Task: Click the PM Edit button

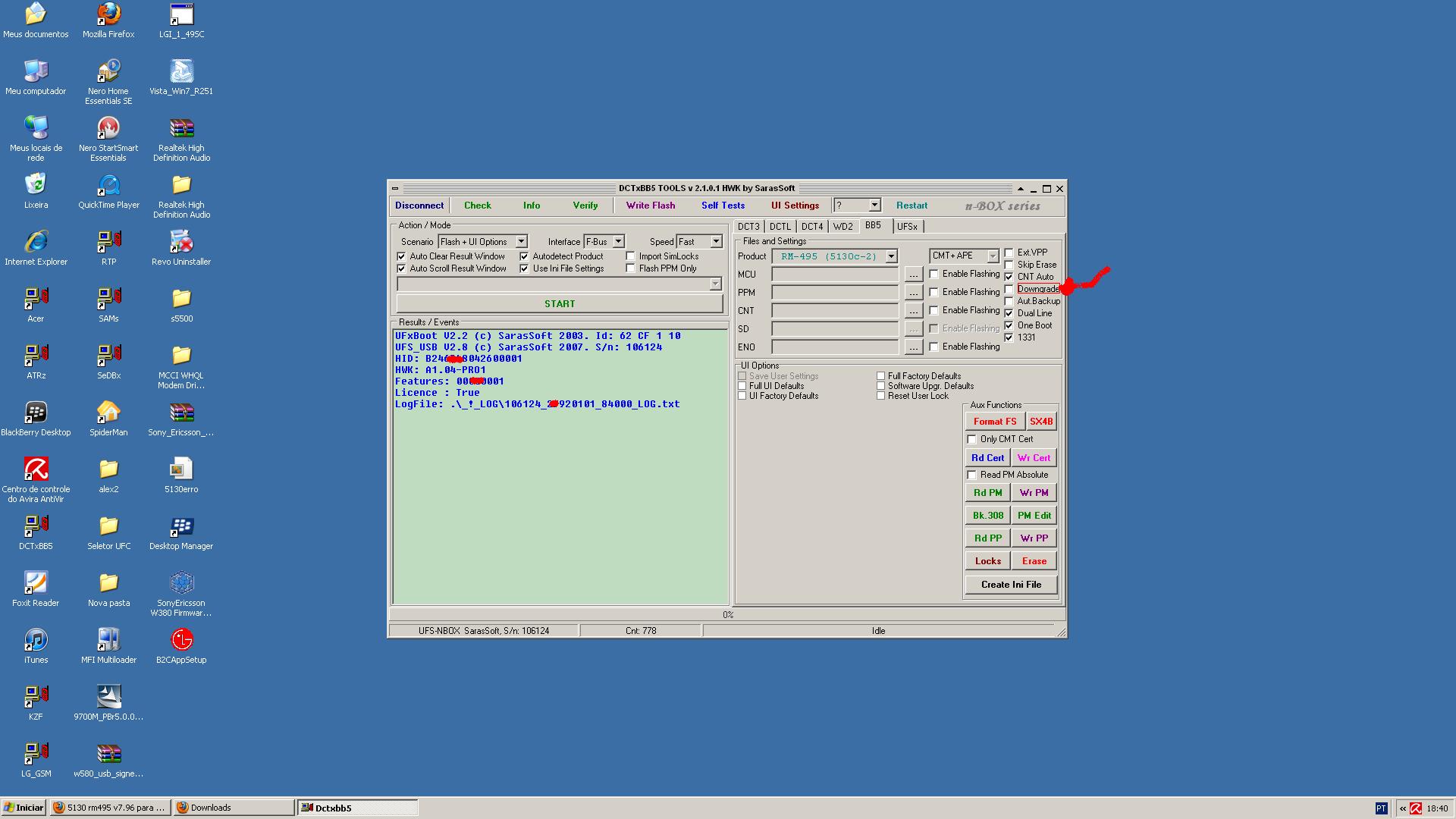Action: [x=1034, y=516]
